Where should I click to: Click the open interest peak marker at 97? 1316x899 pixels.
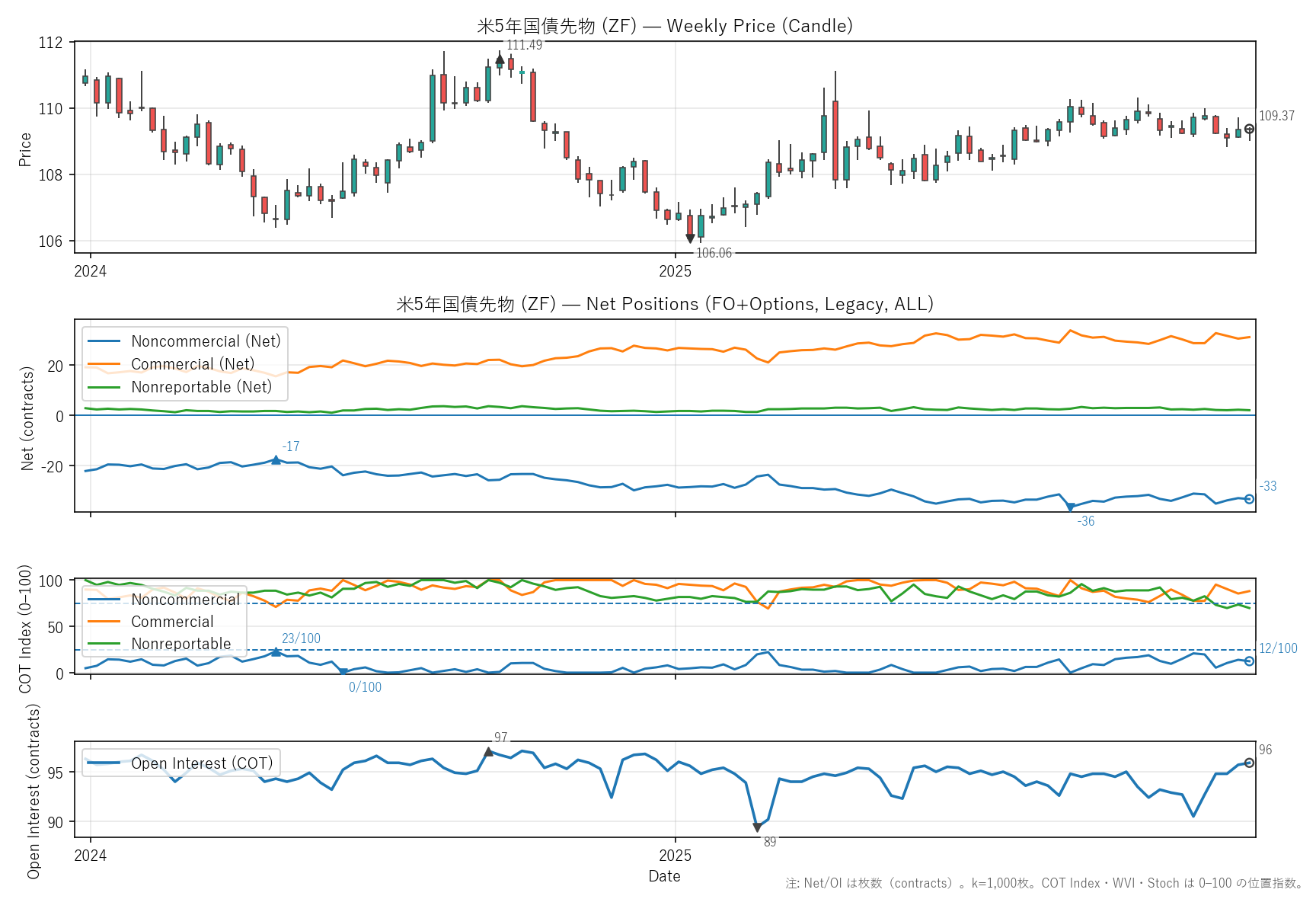pyautogui.click(x=489, y=752)
